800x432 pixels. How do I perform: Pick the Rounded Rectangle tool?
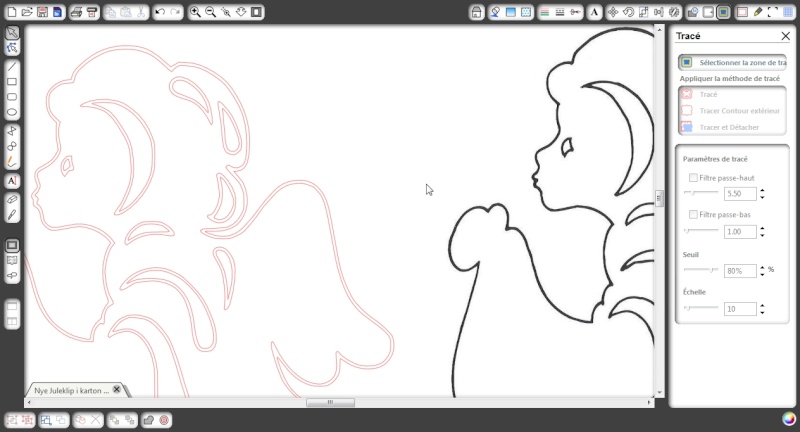(x=12, y=97)
